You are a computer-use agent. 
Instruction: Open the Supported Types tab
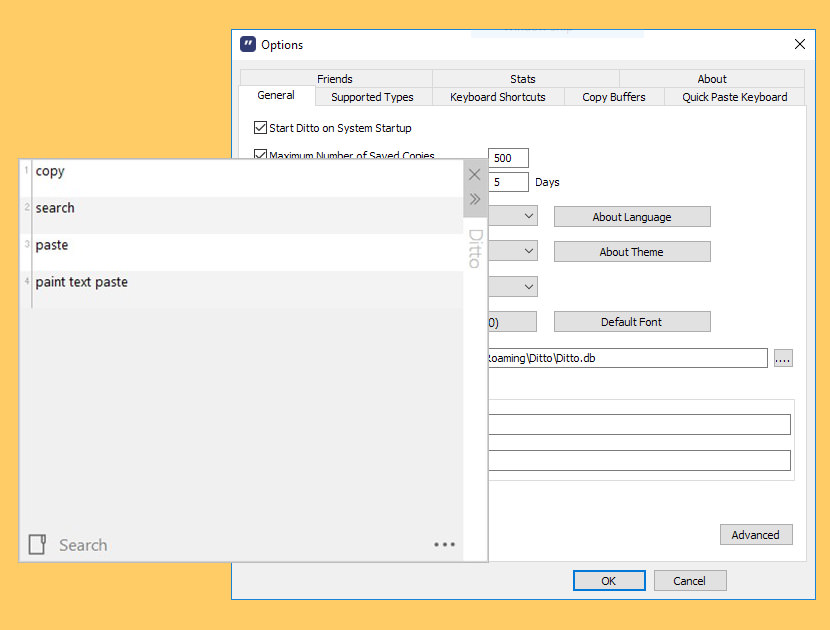[x=373, y=97]
